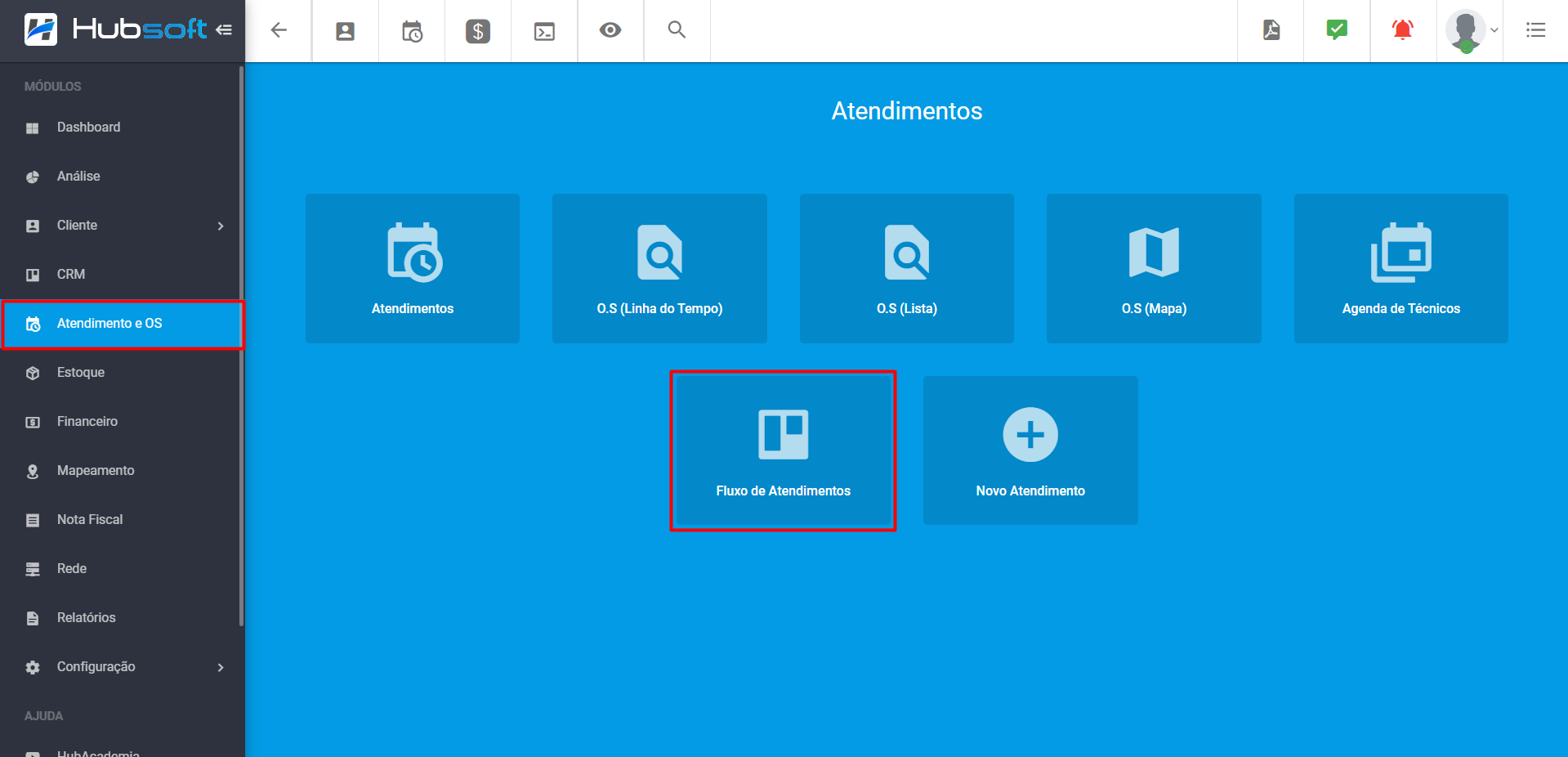1568x757 pixels.
Task: Open the O.S (Lista) tile
Action: [x=907, y=268]
